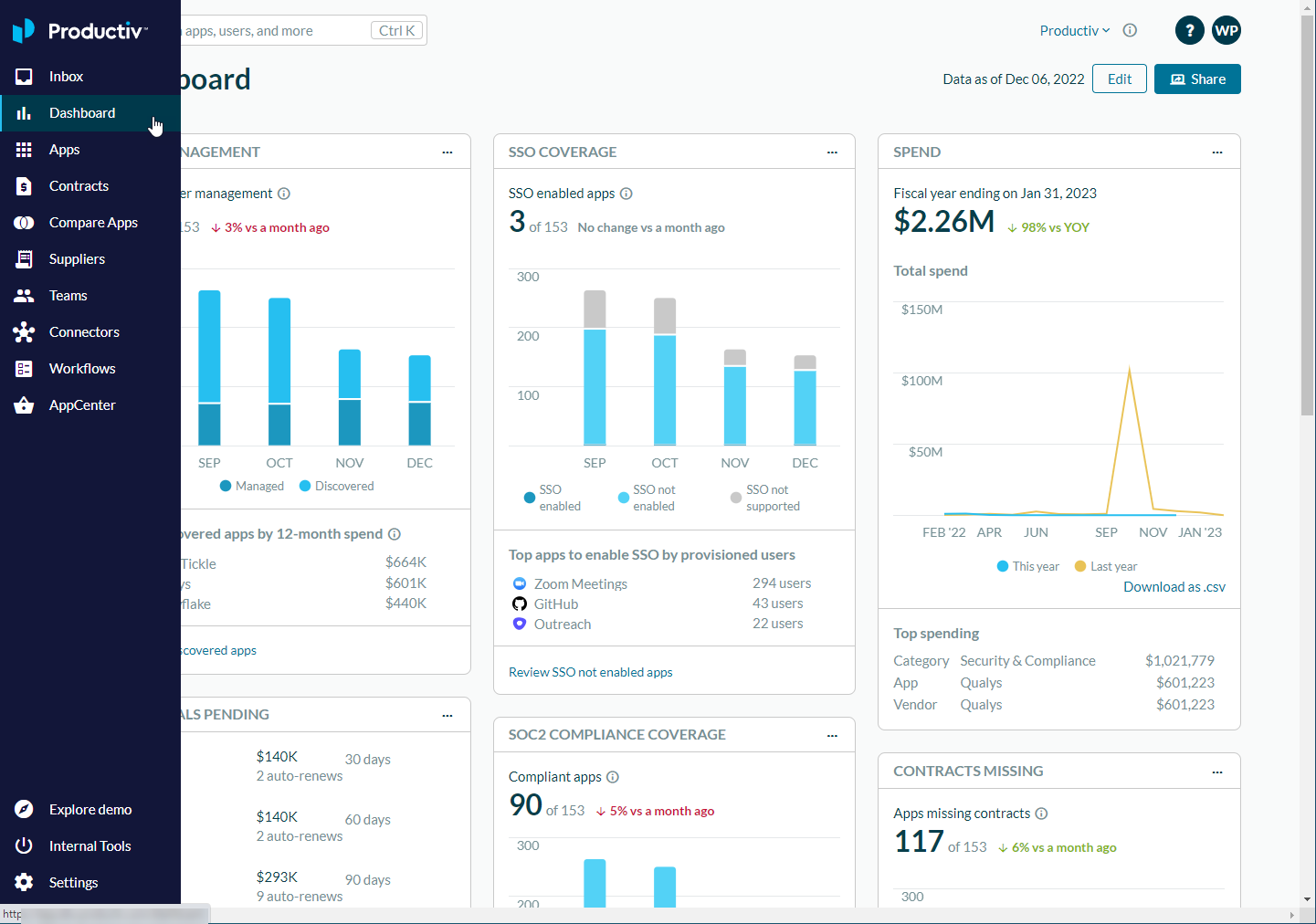Toggle the This year legend on the Spend chart
This screenshot has height=924, width=1316.
pos(1026,566)
